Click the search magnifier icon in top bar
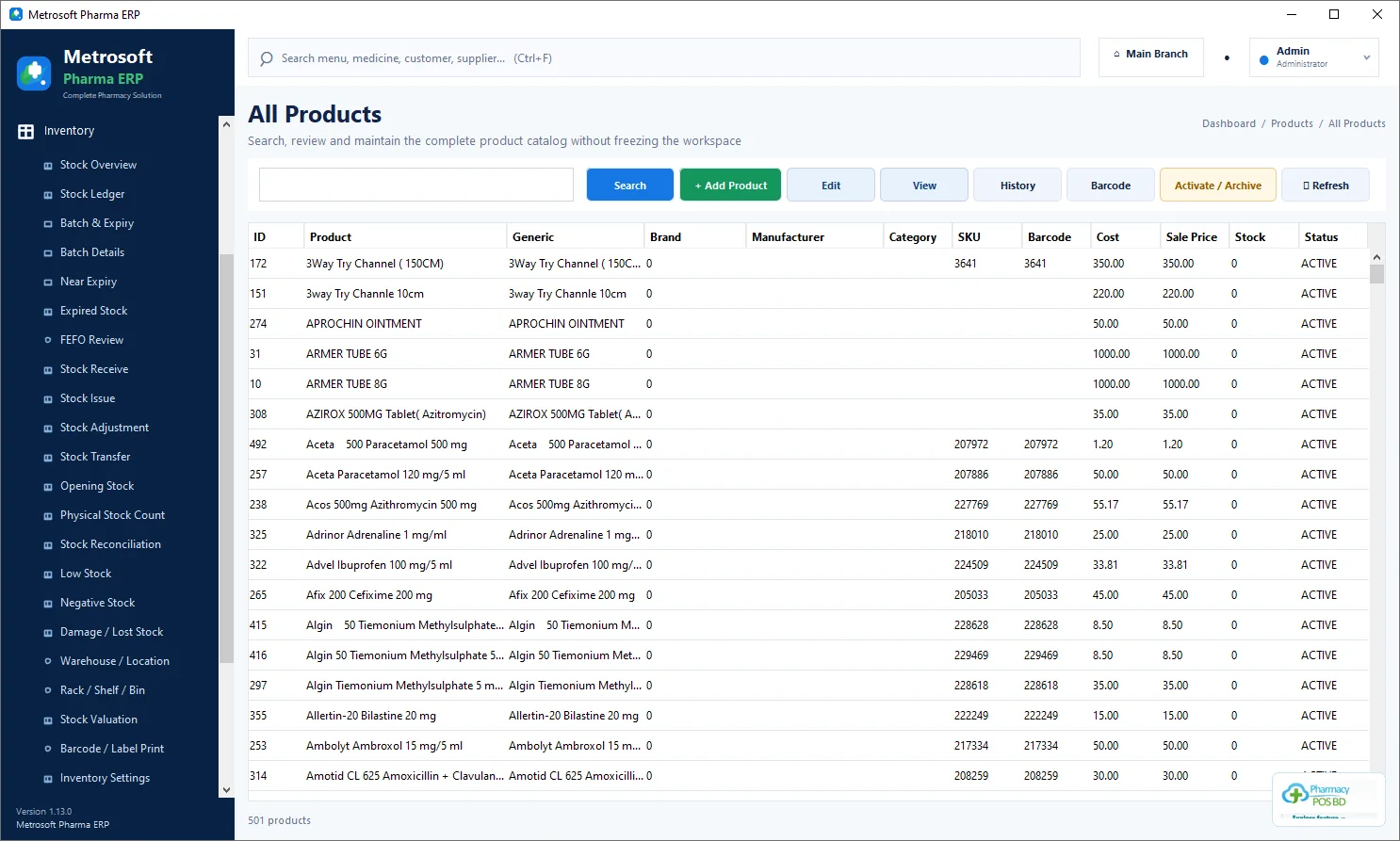This screenshot has width=1400, height=841. 267,58
